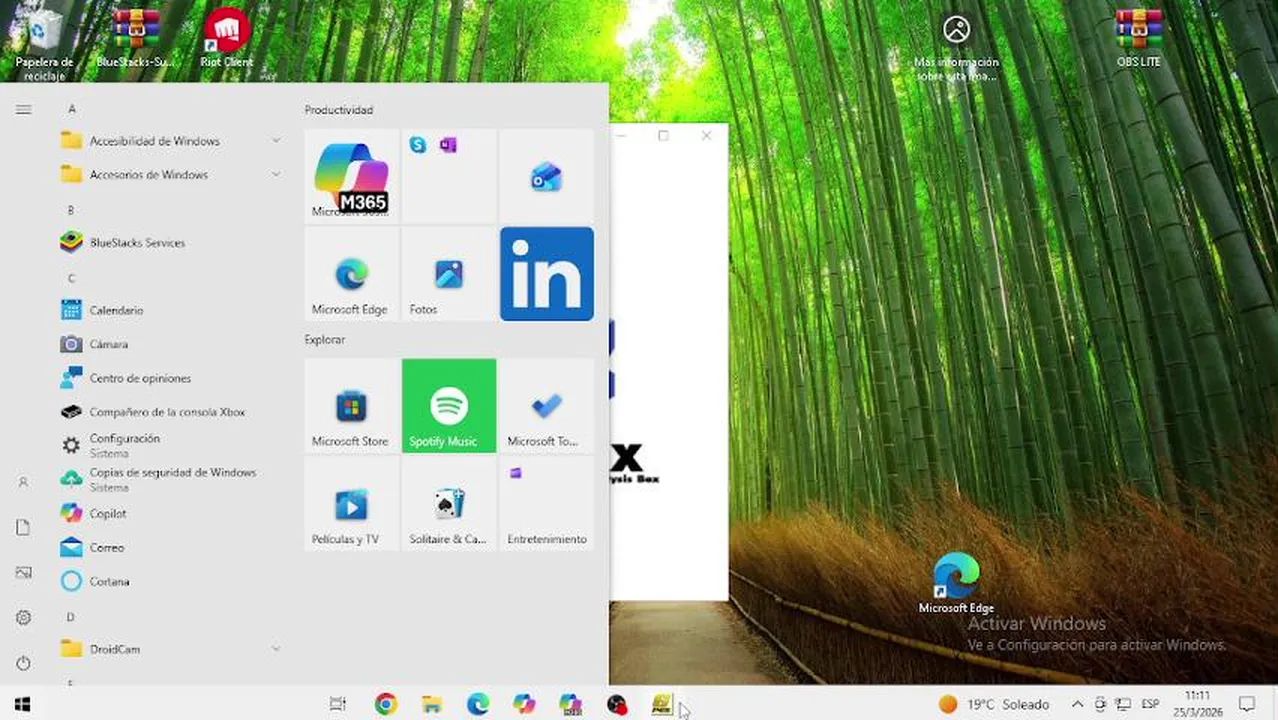Open Task View on the taskbar
The width and height of the screenshot is (1278, 720).
click(338, 704)
